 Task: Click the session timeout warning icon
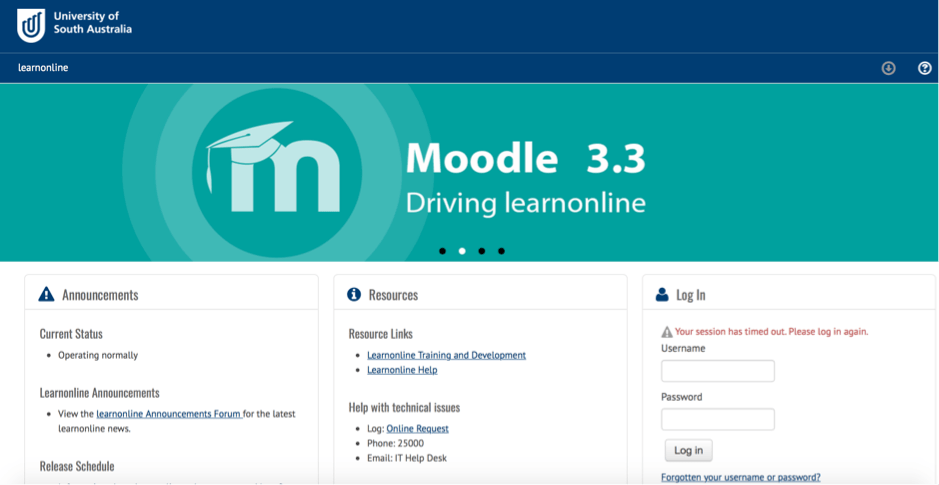click(667, 332)
